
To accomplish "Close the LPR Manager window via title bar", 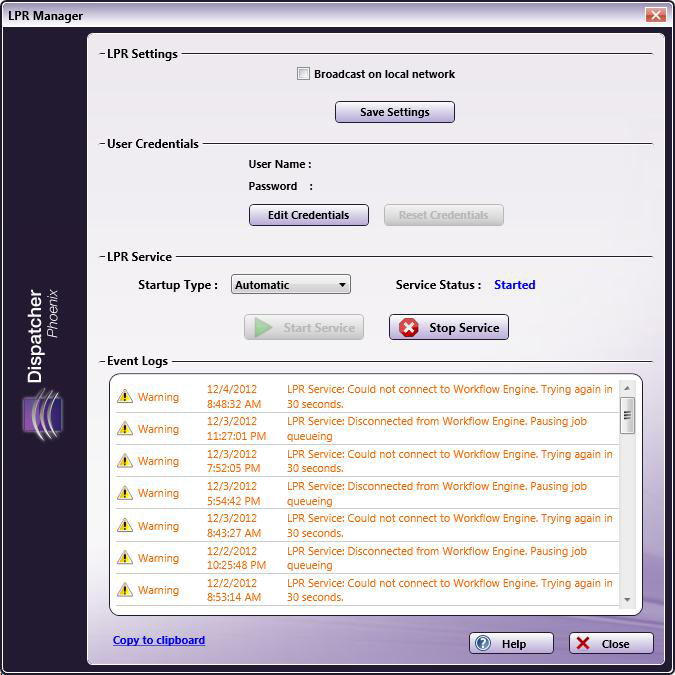I will tap(656, 15).
